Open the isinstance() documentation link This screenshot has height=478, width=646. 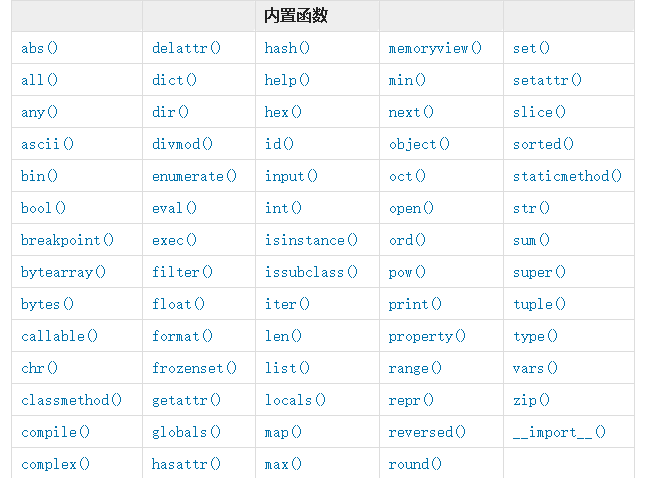[x=311, y=240]
